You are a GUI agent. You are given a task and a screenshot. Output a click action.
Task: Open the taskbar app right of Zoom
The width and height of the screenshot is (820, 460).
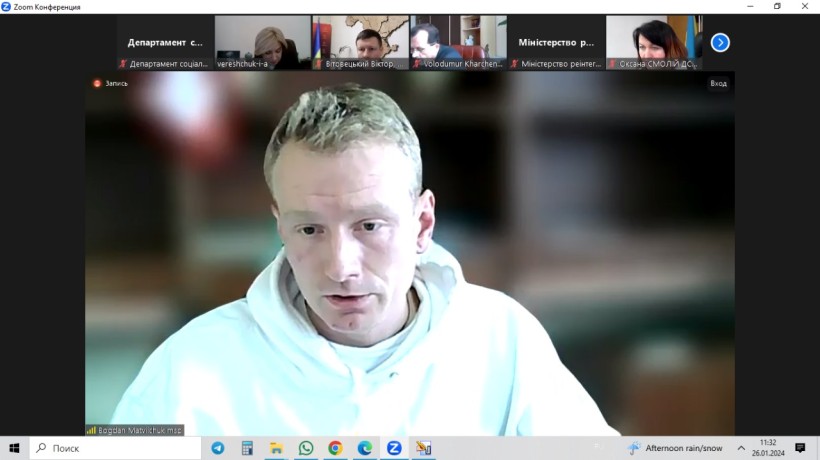pos(424,448)
